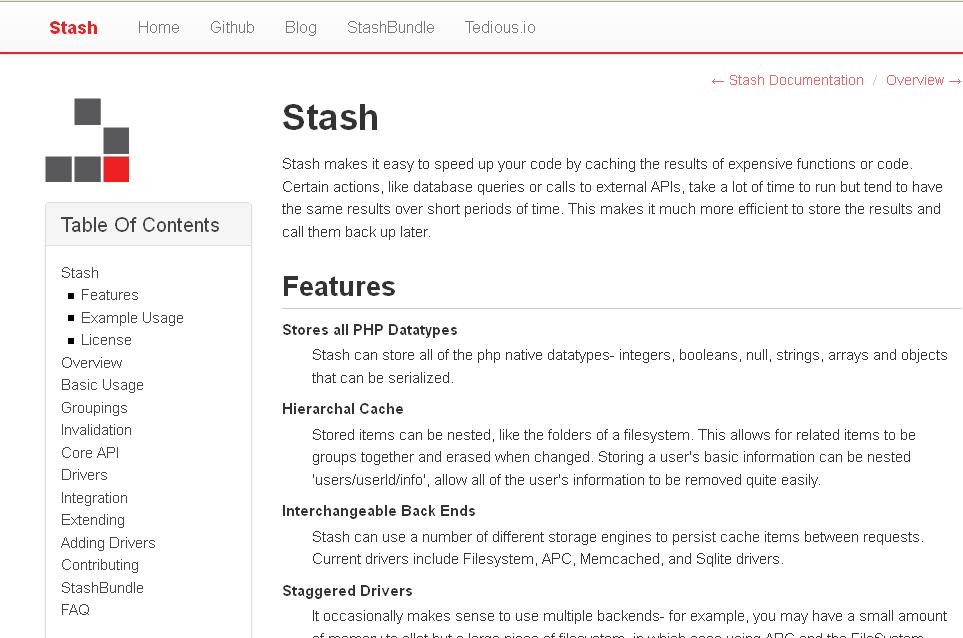Open the Adding Drivers sidebar link
Image resolution: width=963 pixels, height=638 pixels.
tap(108, 543)
